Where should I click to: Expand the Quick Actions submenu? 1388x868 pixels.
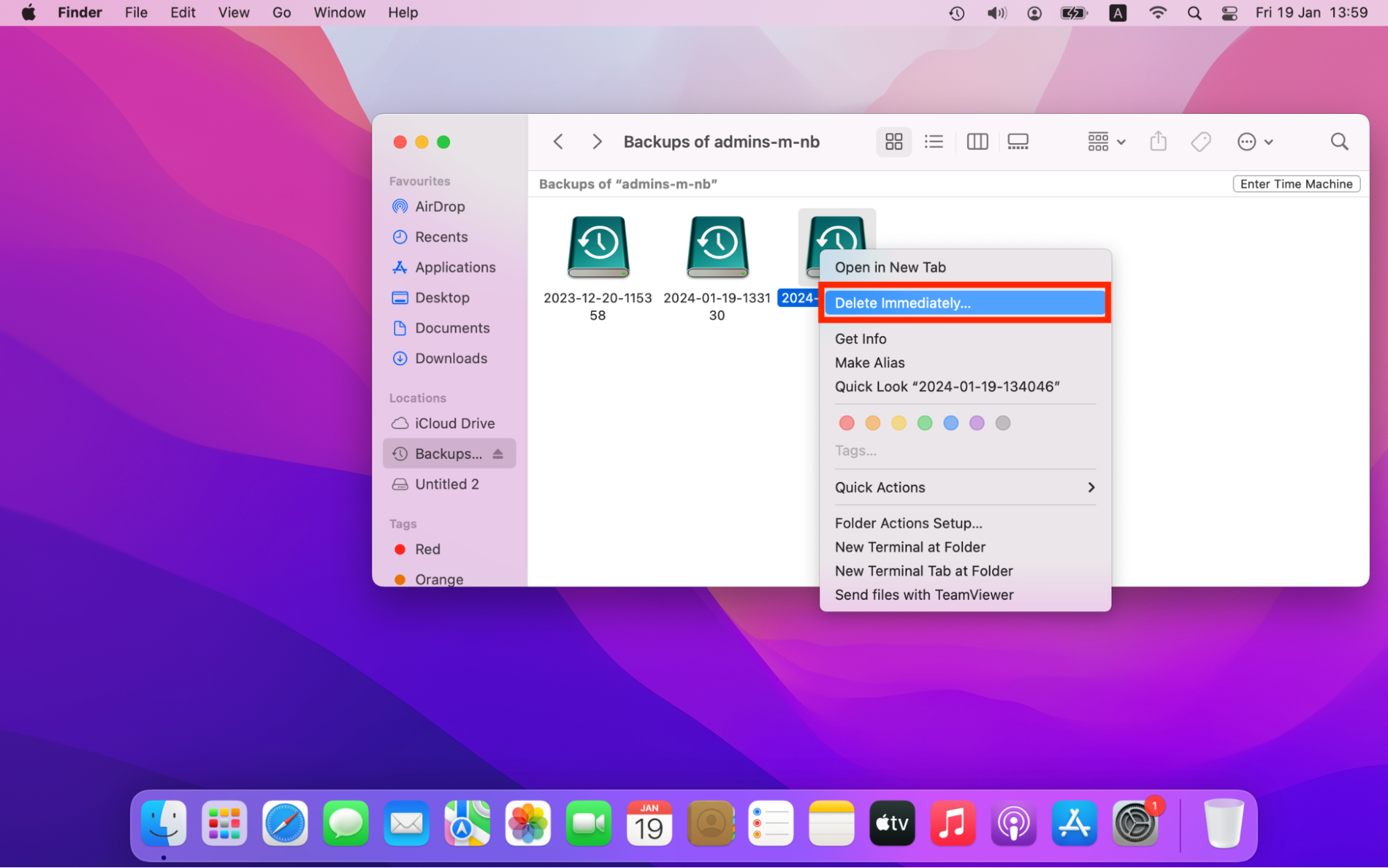(965, 487)
